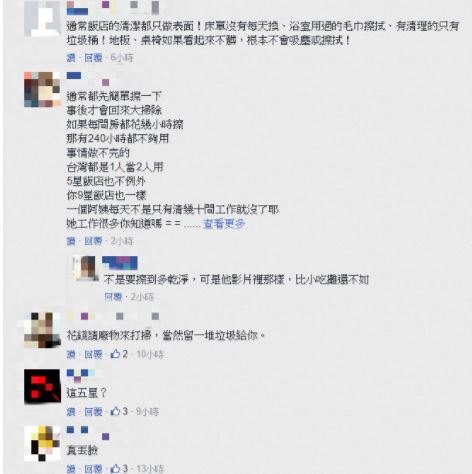Expand comment with 查看更多 link

(x=224, y=224)
